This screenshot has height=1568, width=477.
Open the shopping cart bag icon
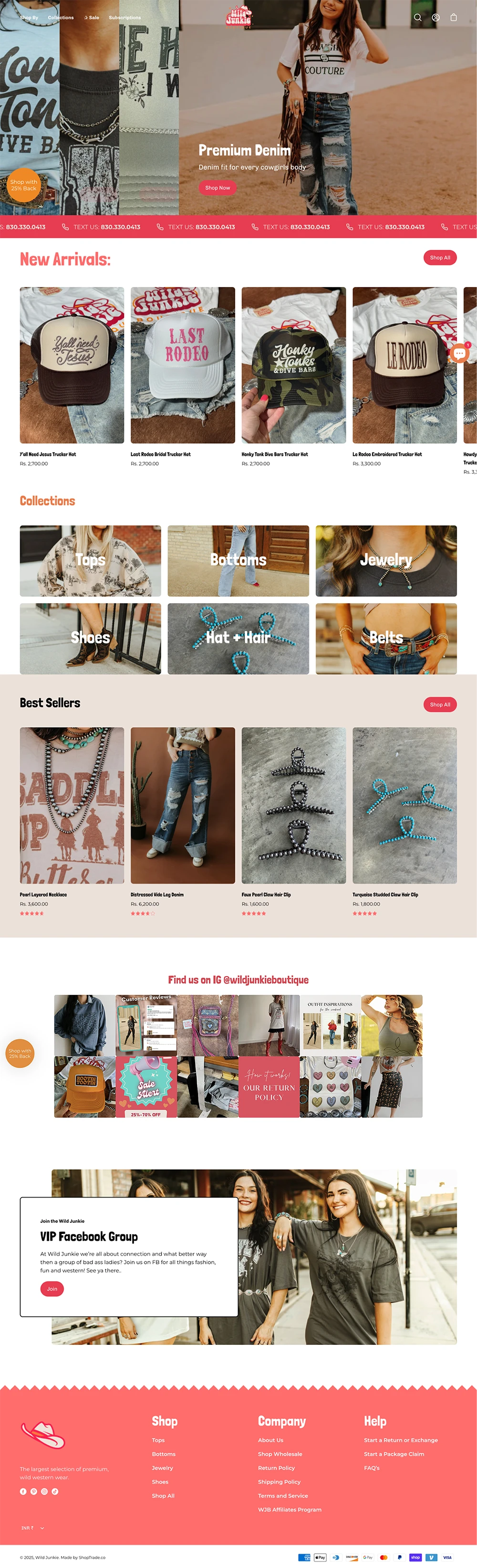click(x=453, y=18)
